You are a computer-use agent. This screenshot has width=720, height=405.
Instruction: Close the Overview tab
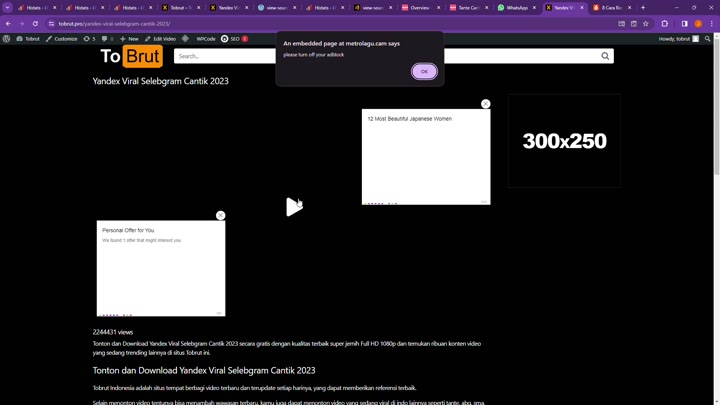pyautogui.click(x=438, y=8)
